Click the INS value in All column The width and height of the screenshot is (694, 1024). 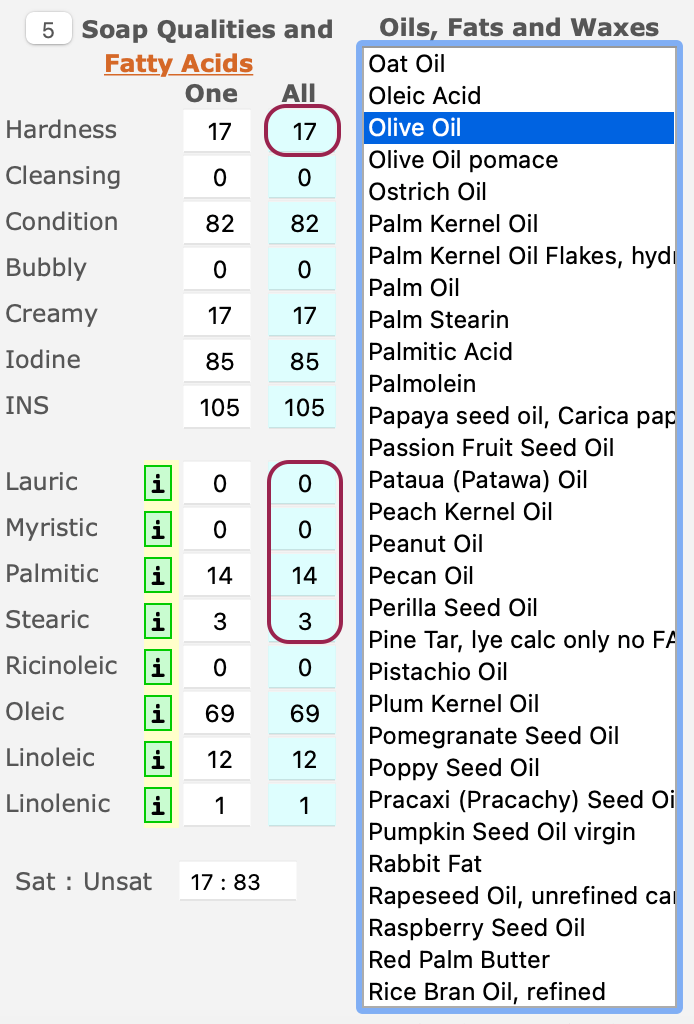coord(304,407)
